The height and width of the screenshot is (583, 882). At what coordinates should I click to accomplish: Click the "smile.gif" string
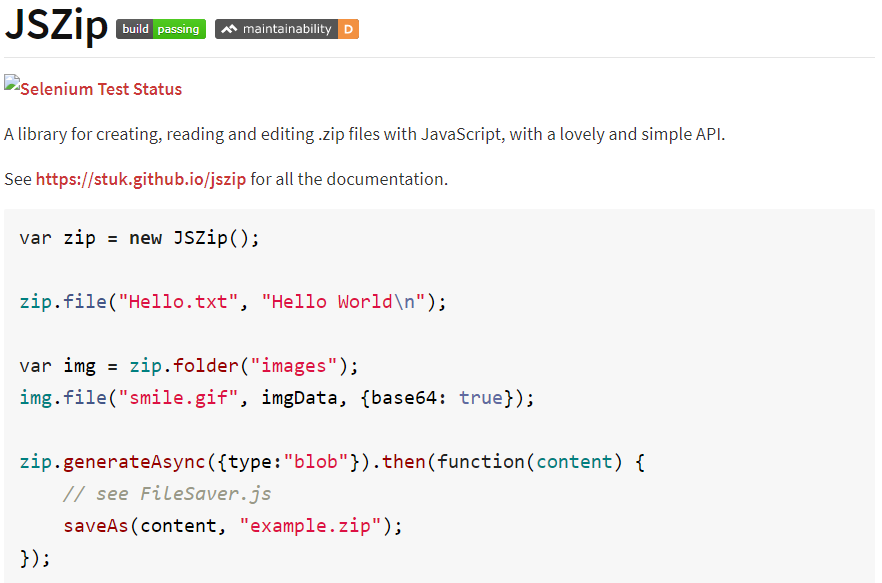coord(178,398)
